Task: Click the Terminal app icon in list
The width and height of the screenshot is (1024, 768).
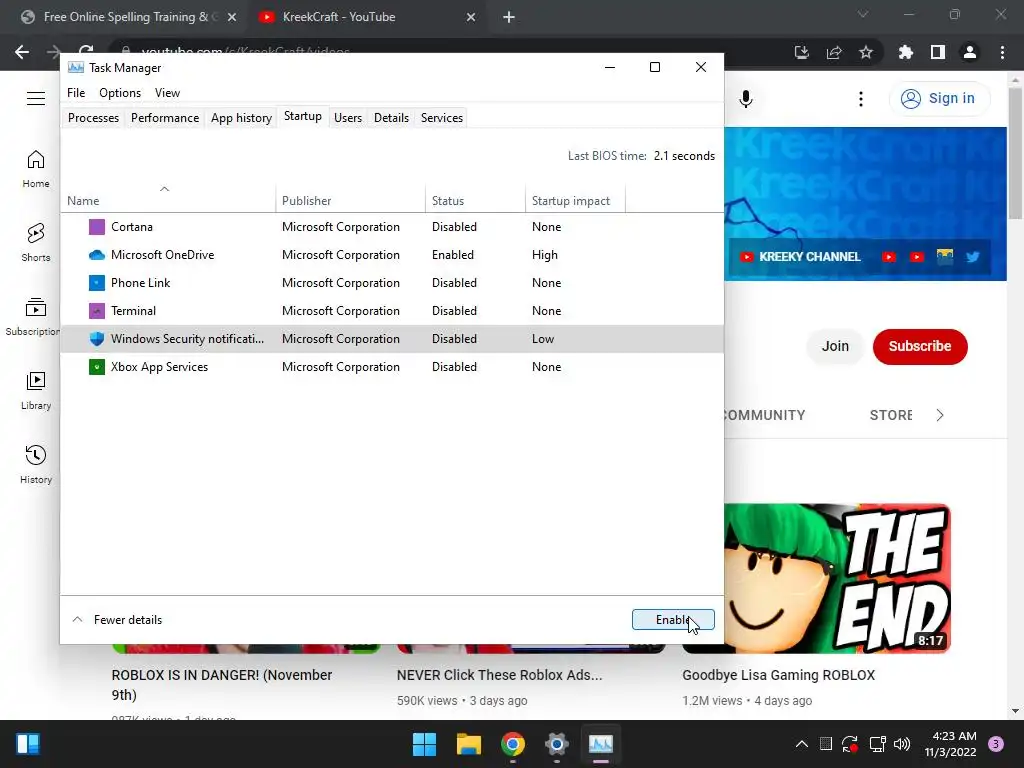Action: (x=97, y=311)
